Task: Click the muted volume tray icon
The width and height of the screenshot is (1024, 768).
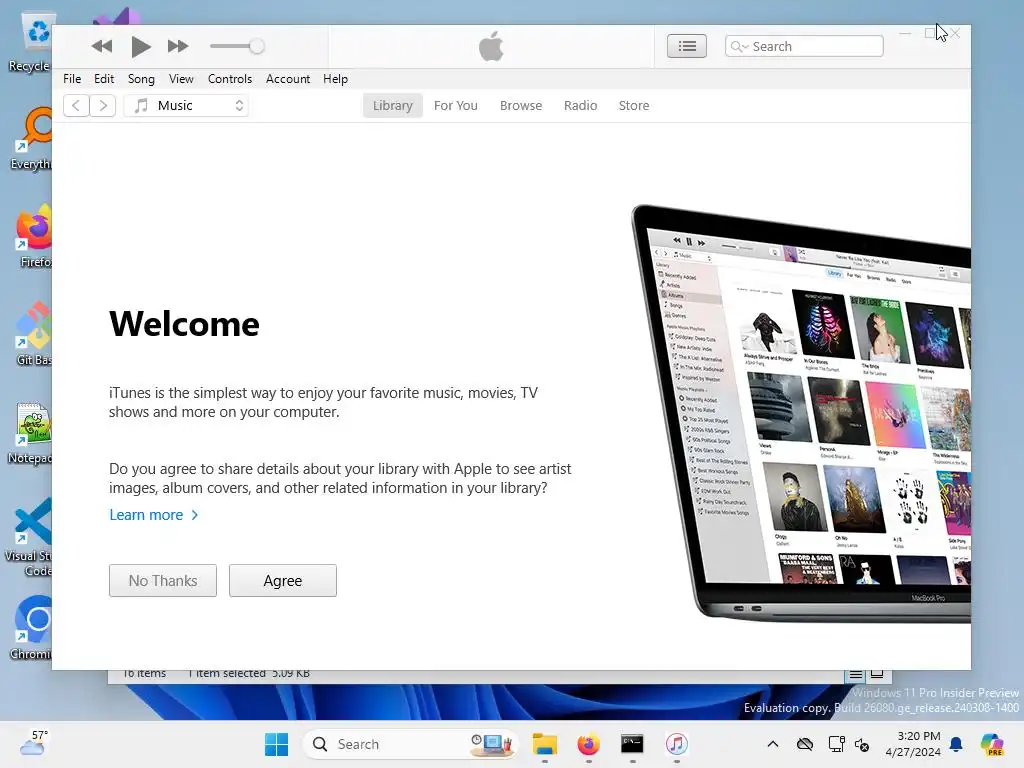Action: pyautogui.click(x=862, y=744)
